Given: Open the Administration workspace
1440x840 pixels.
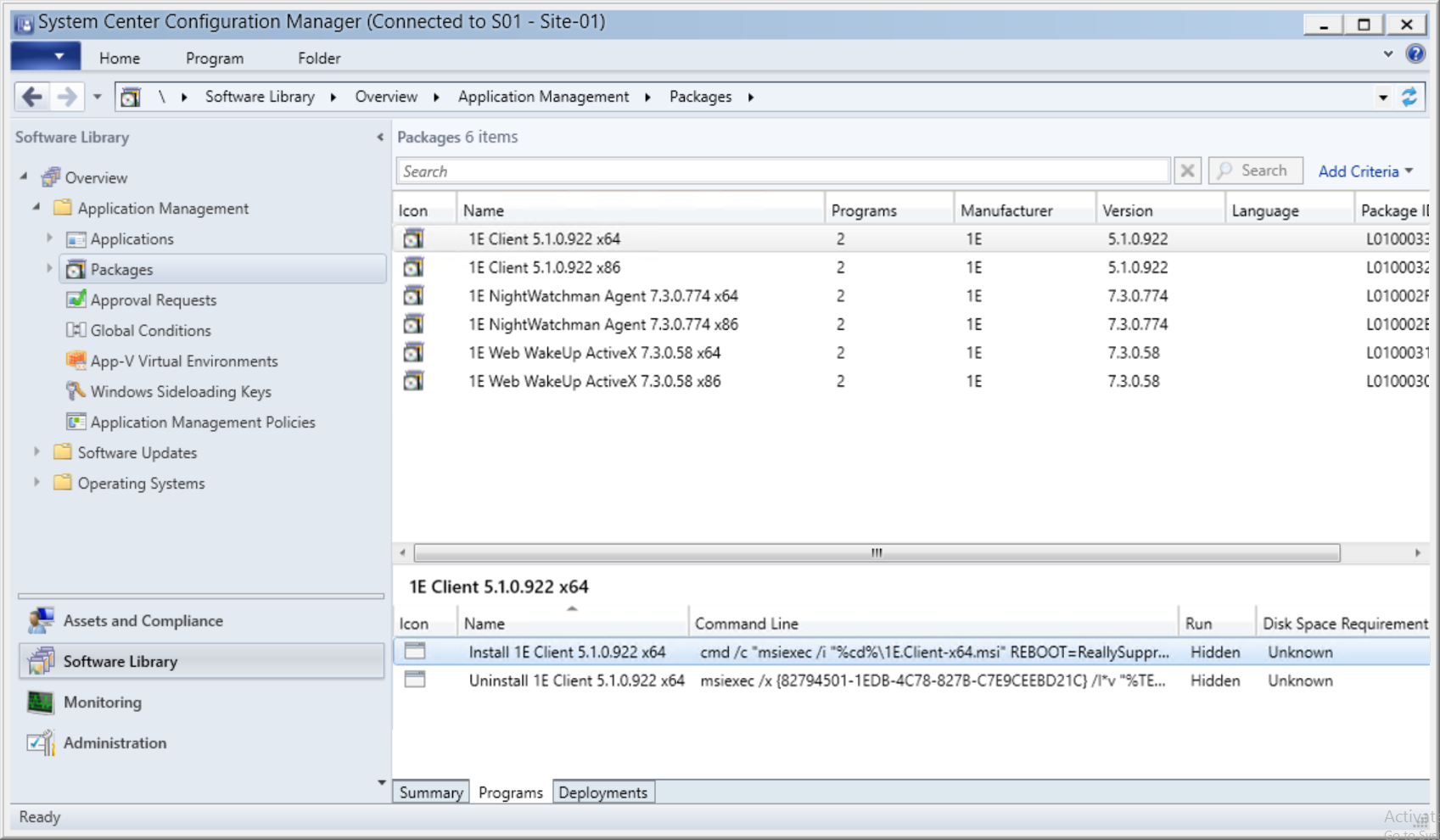Looking at the screenshot, I should [115, 742].
